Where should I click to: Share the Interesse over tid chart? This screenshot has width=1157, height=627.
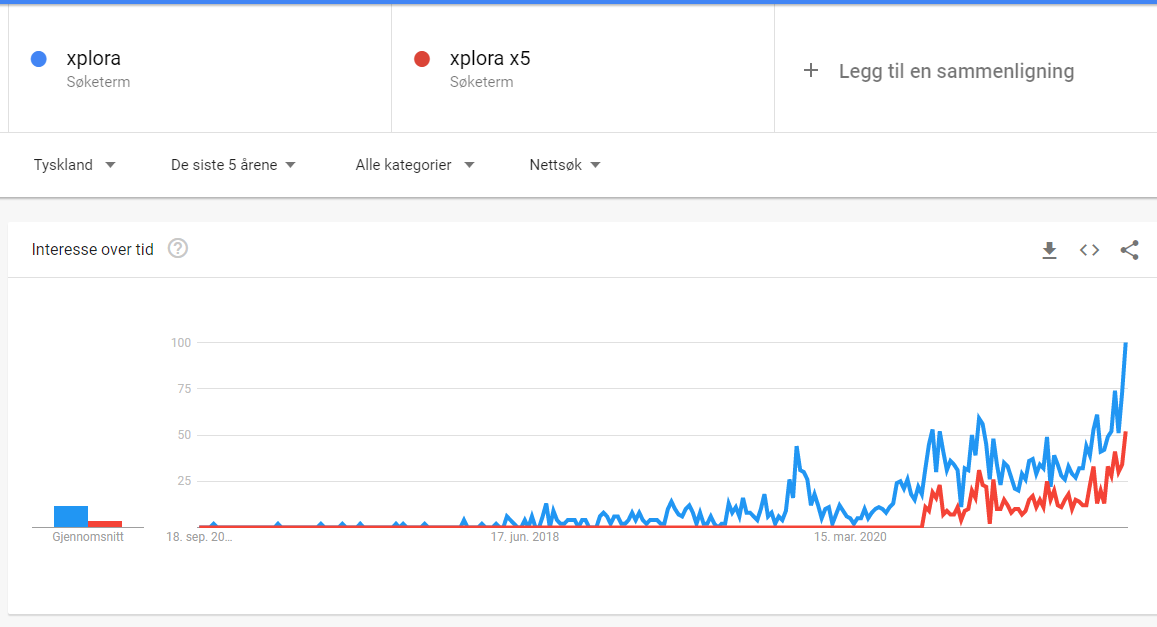point(1129,250)
